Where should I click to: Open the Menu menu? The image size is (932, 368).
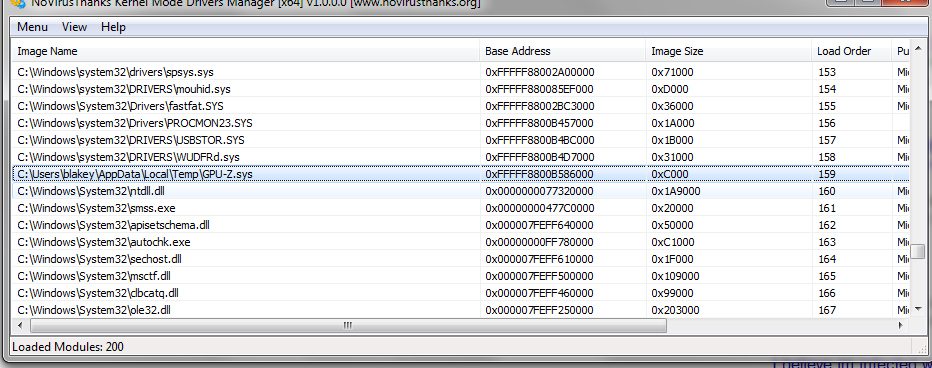pos(32,27)
